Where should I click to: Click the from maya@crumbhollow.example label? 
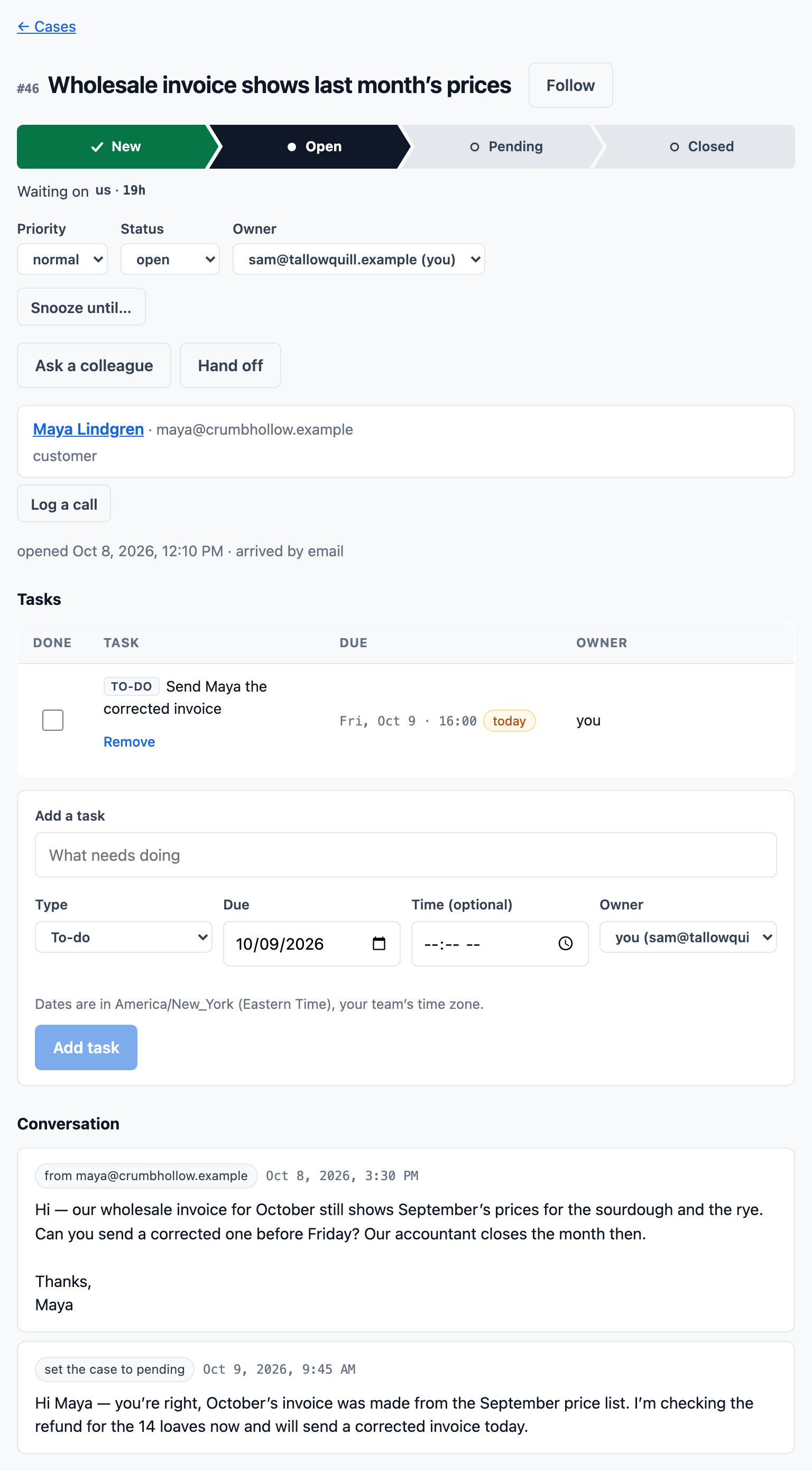tap(146, 1176)
